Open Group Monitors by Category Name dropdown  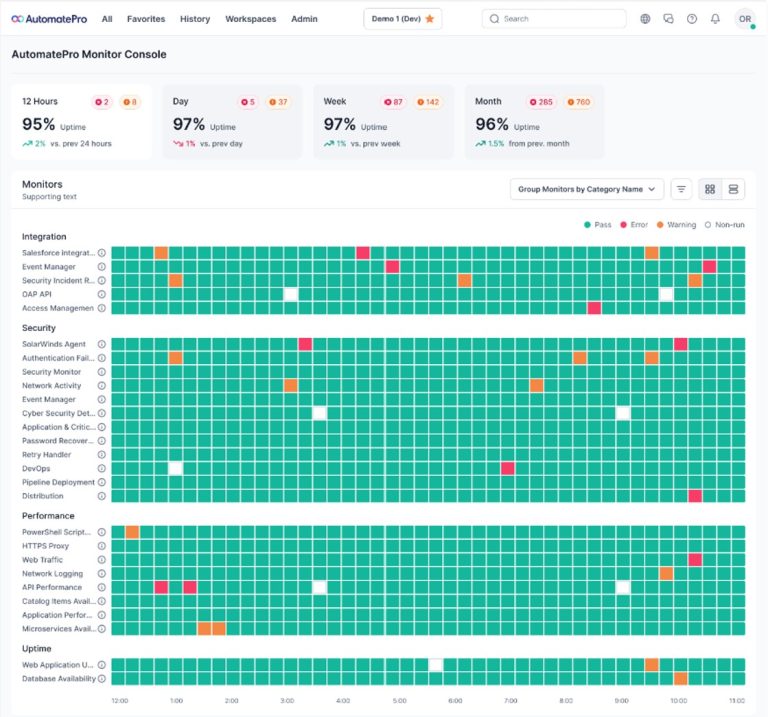(586, 189)
